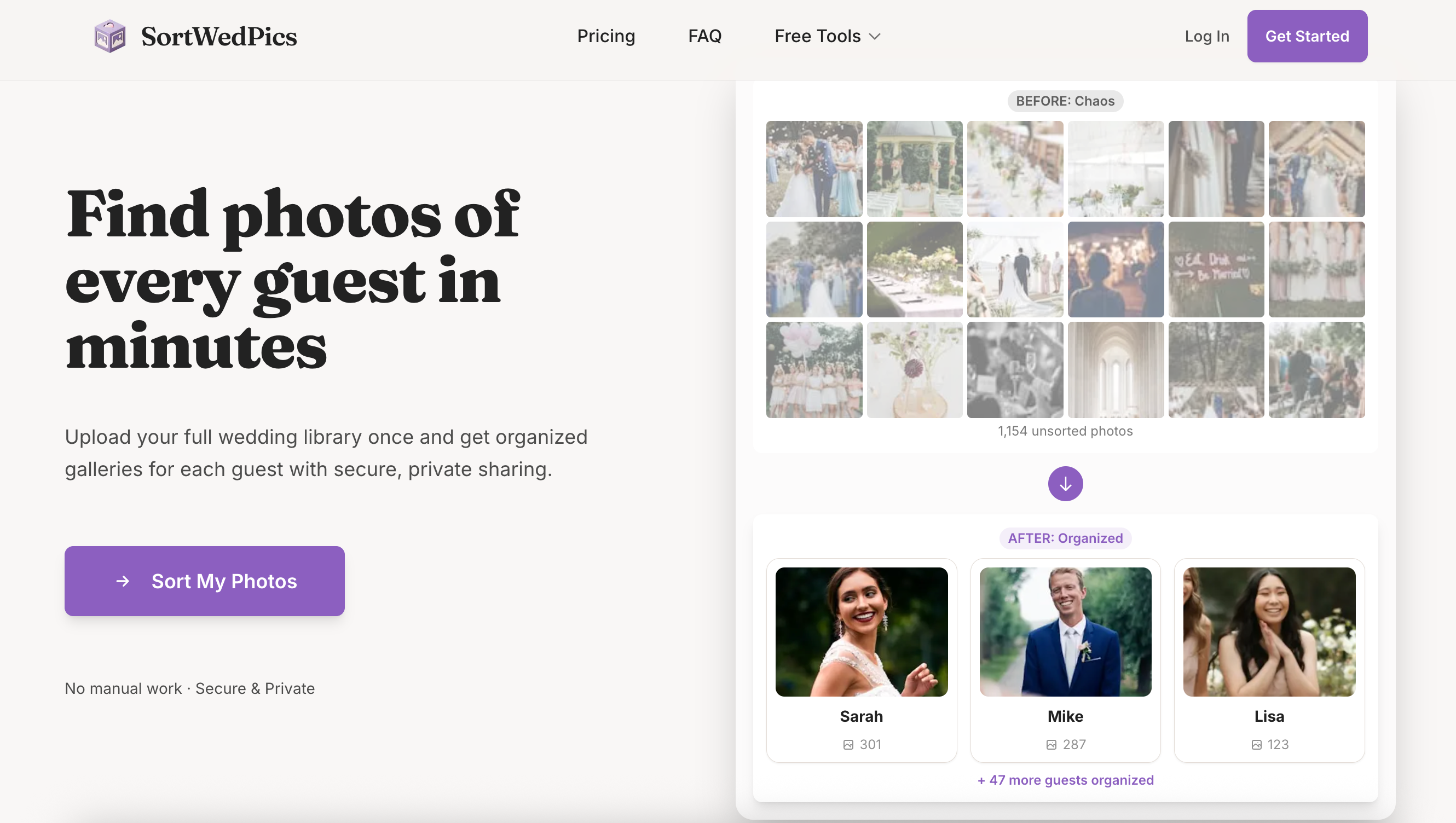Open the Free Tools menu
Image resolution: width=1456 pixels, height=823 pixels.
coord(817,36)
